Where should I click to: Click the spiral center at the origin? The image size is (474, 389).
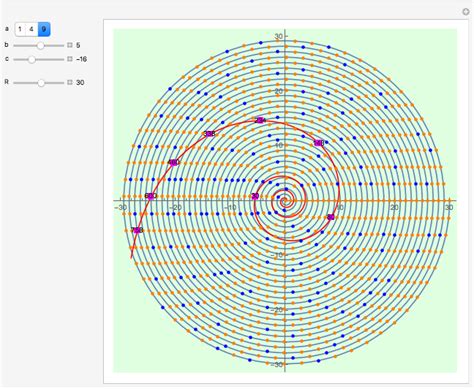click(x=284, y=201)
